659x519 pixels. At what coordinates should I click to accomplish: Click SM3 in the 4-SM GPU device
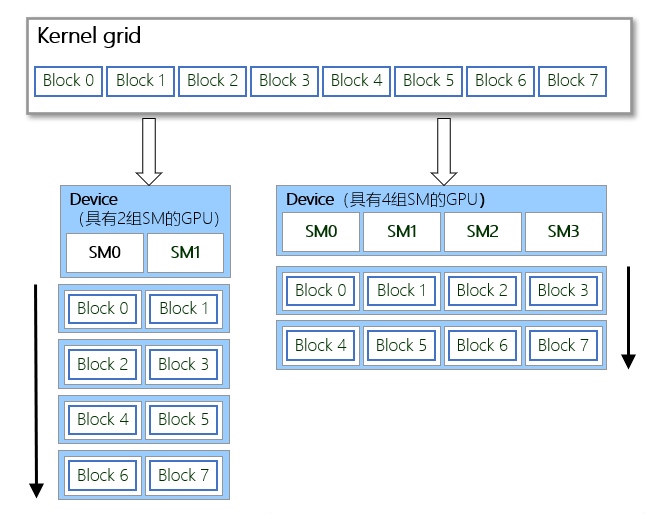(564, 232)
